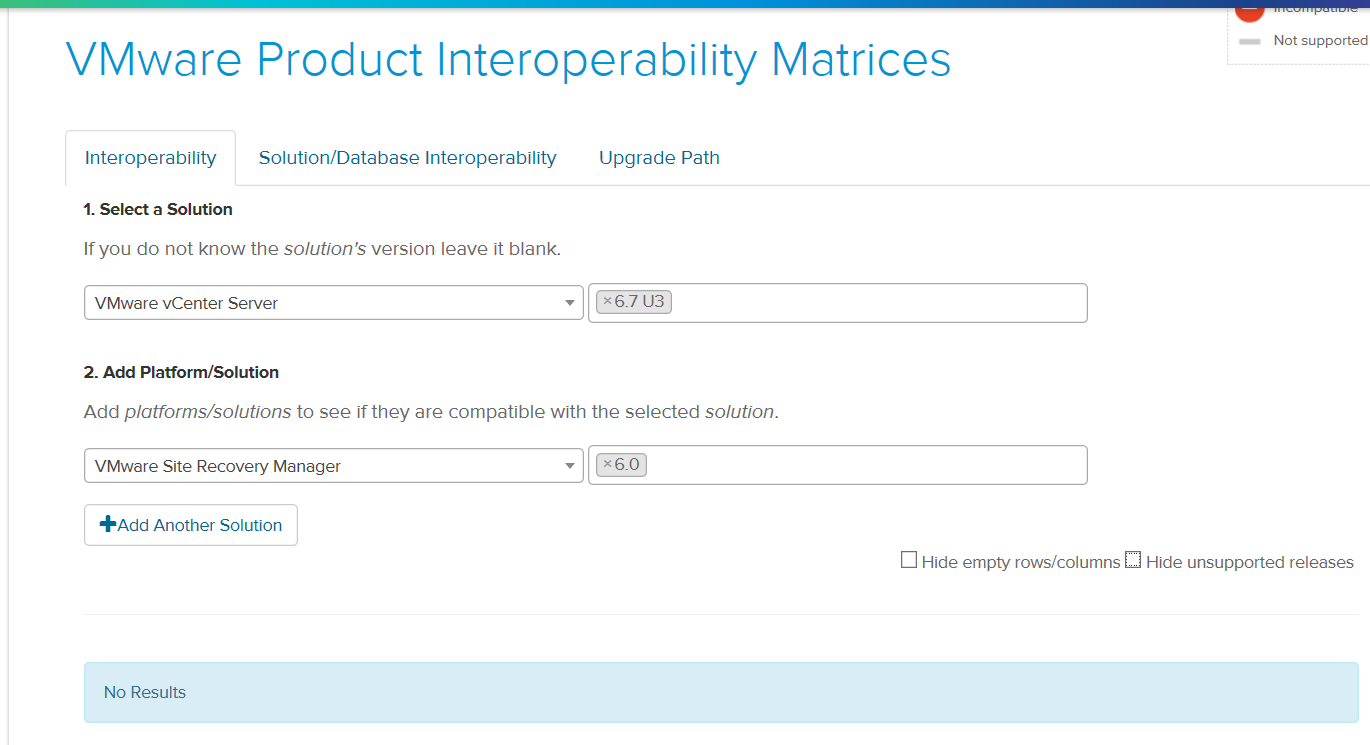This screenshot has width=1370, height=745.
Task: Click the vCenter Server dropdown arrow
Action: tap(570, 303)
